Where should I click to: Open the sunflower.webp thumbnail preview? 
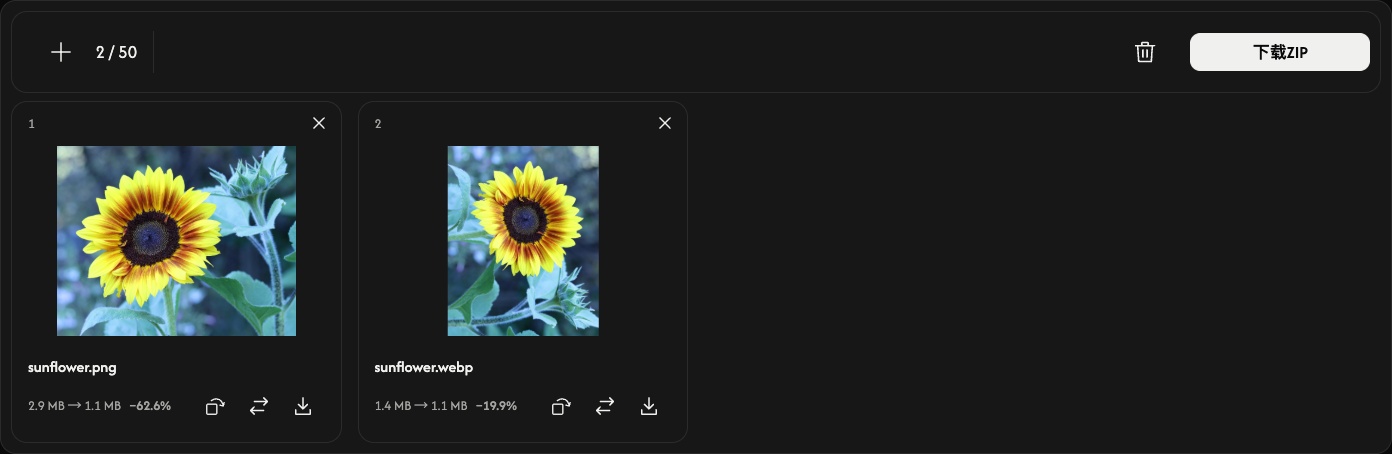(523, 241)
